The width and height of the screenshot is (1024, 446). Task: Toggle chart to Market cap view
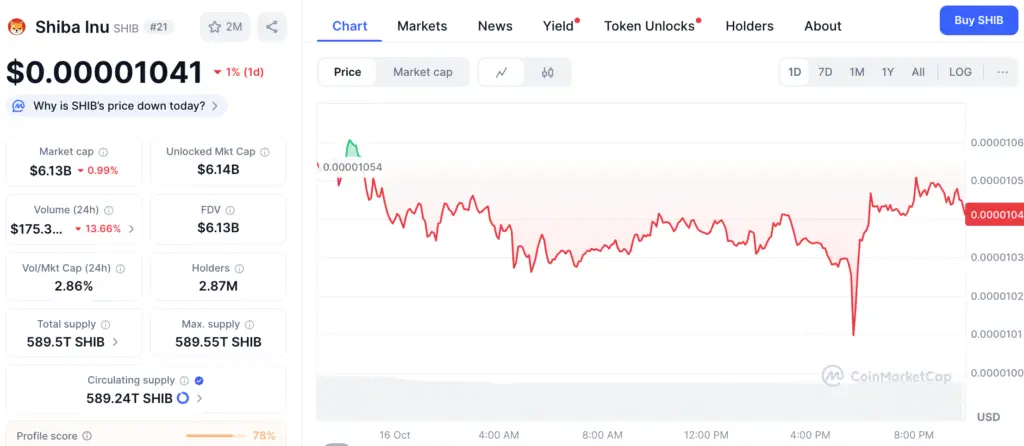point(422,72)
